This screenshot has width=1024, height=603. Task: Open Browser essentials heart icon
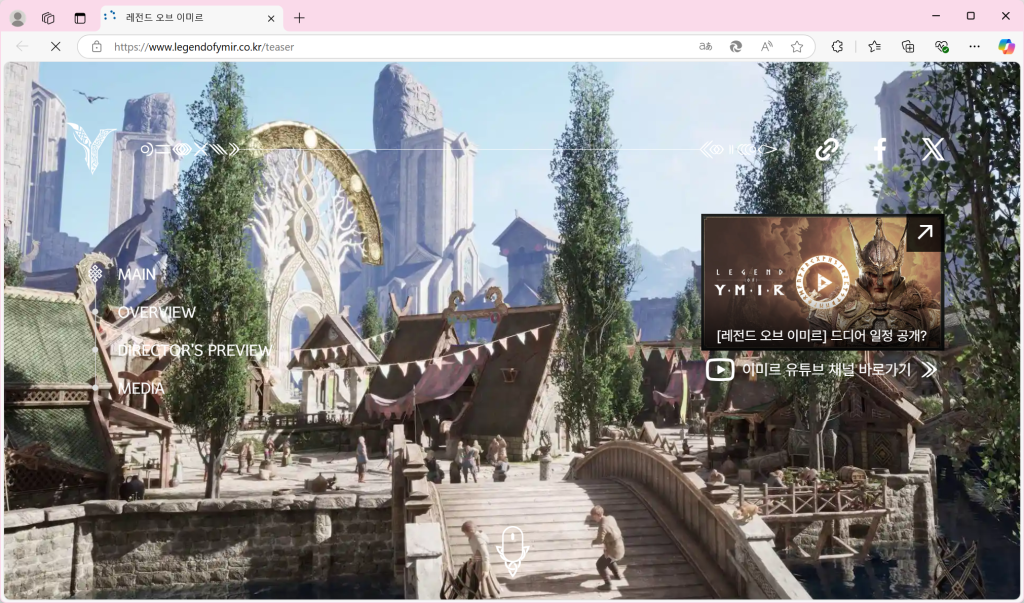941,46
